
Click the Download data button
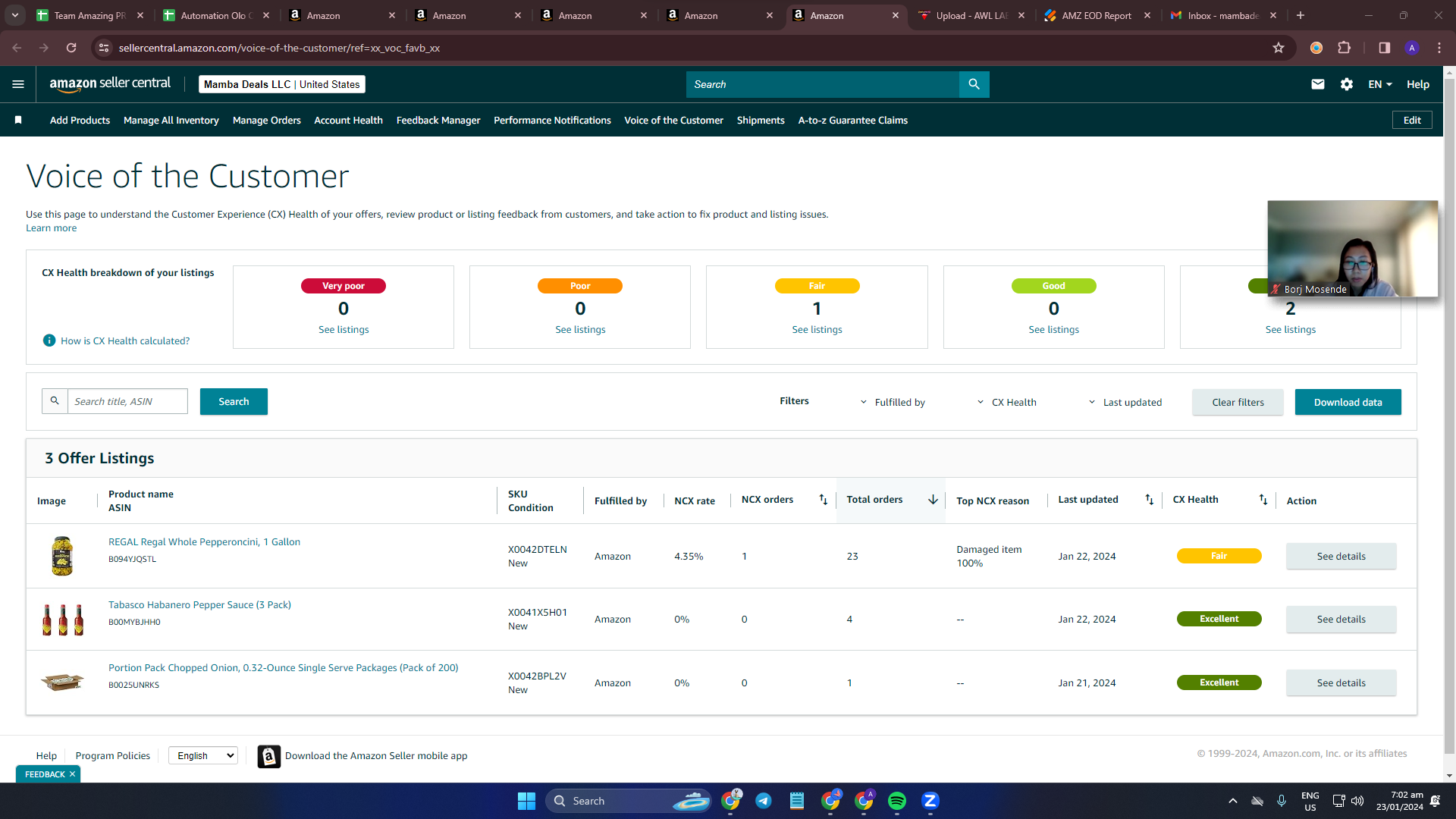1348,402
